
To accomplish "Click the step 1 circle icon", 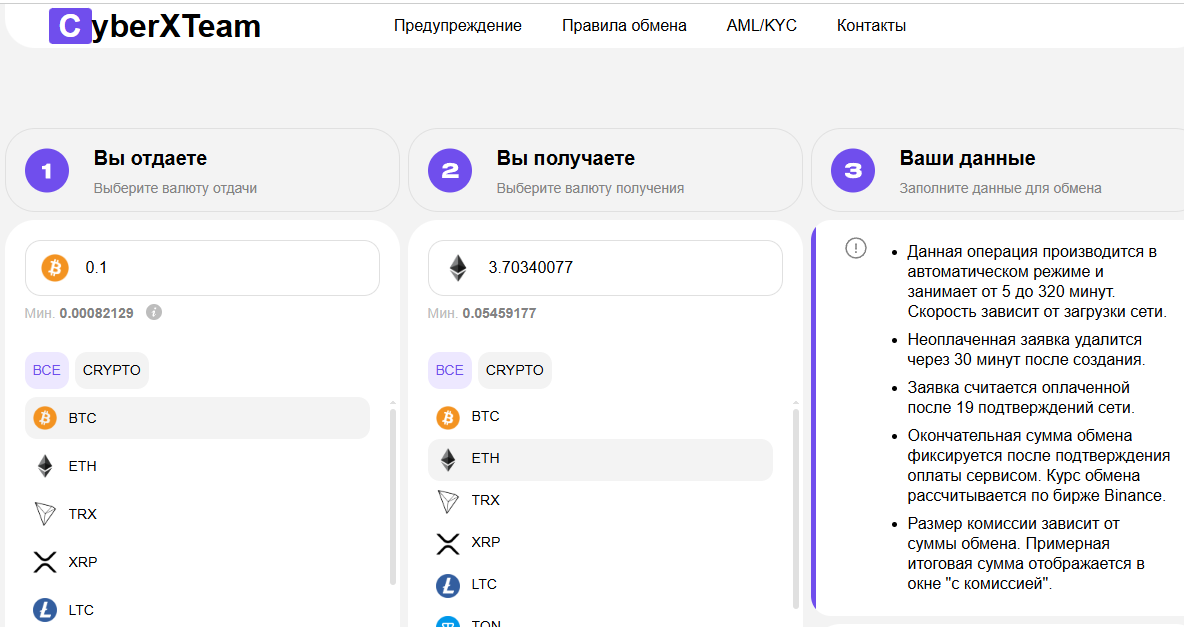I will coord(47,171).
